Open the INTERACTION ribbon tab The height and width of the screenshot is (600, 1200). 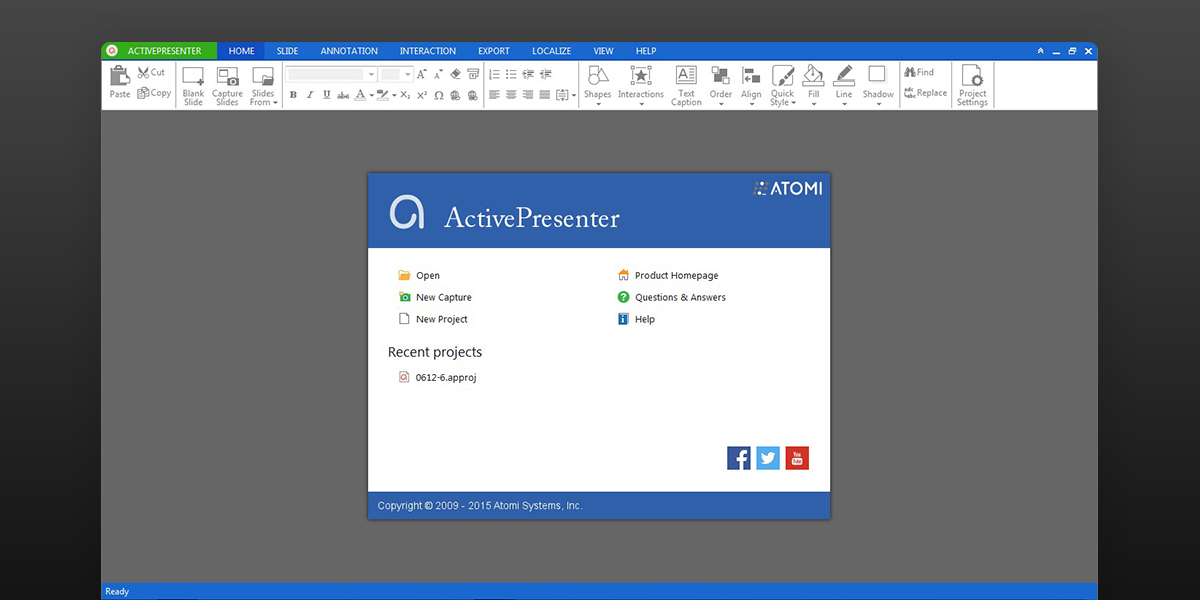pos(428,51)
